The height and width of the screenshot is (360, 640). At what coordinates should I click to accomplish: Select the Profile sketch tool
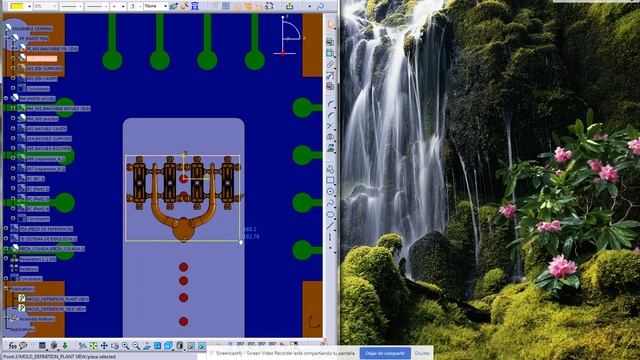(x=330, y=169)
